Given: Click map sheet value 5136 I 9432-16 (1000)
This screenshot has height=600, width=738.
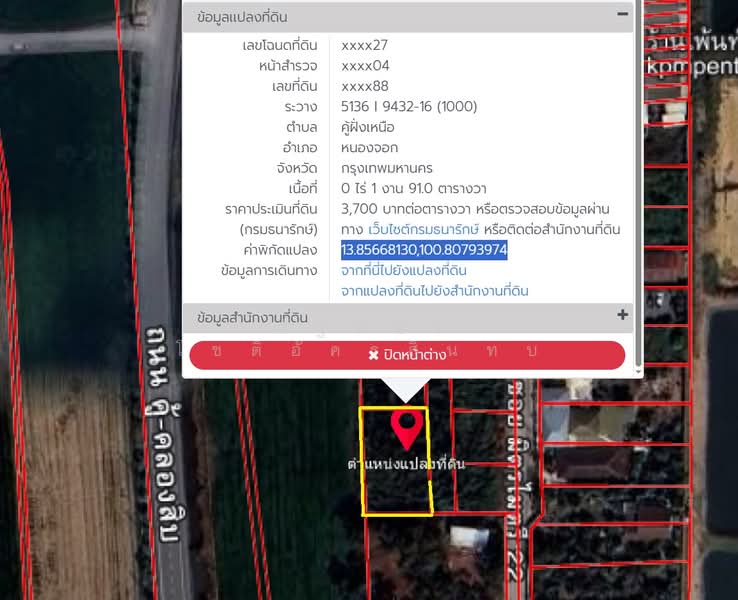Looking at the screenshot, I should click(409, 107).
